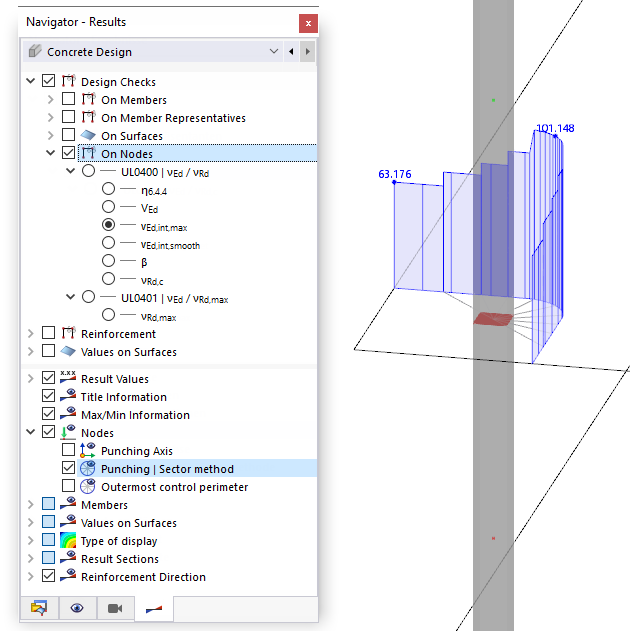Collapse the UL0400 check group
Viewport: 630px width, 631px height.
(70, 171)
